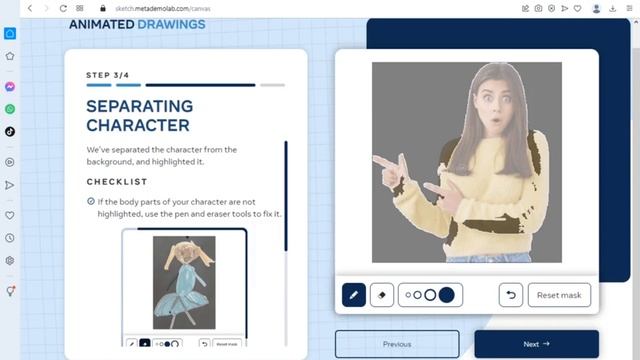Choose the smallest brush size circle
This screenshot has height=360, width=640.
(408, 295)
